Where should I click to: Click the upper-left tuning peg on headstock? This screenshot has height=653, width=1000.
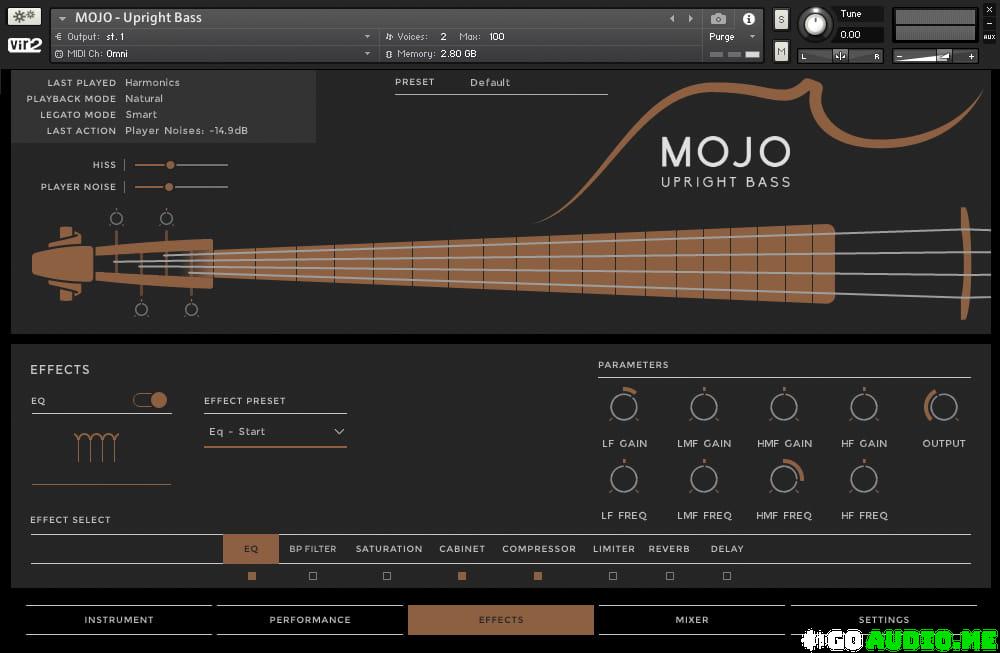(x=116, y=218)
